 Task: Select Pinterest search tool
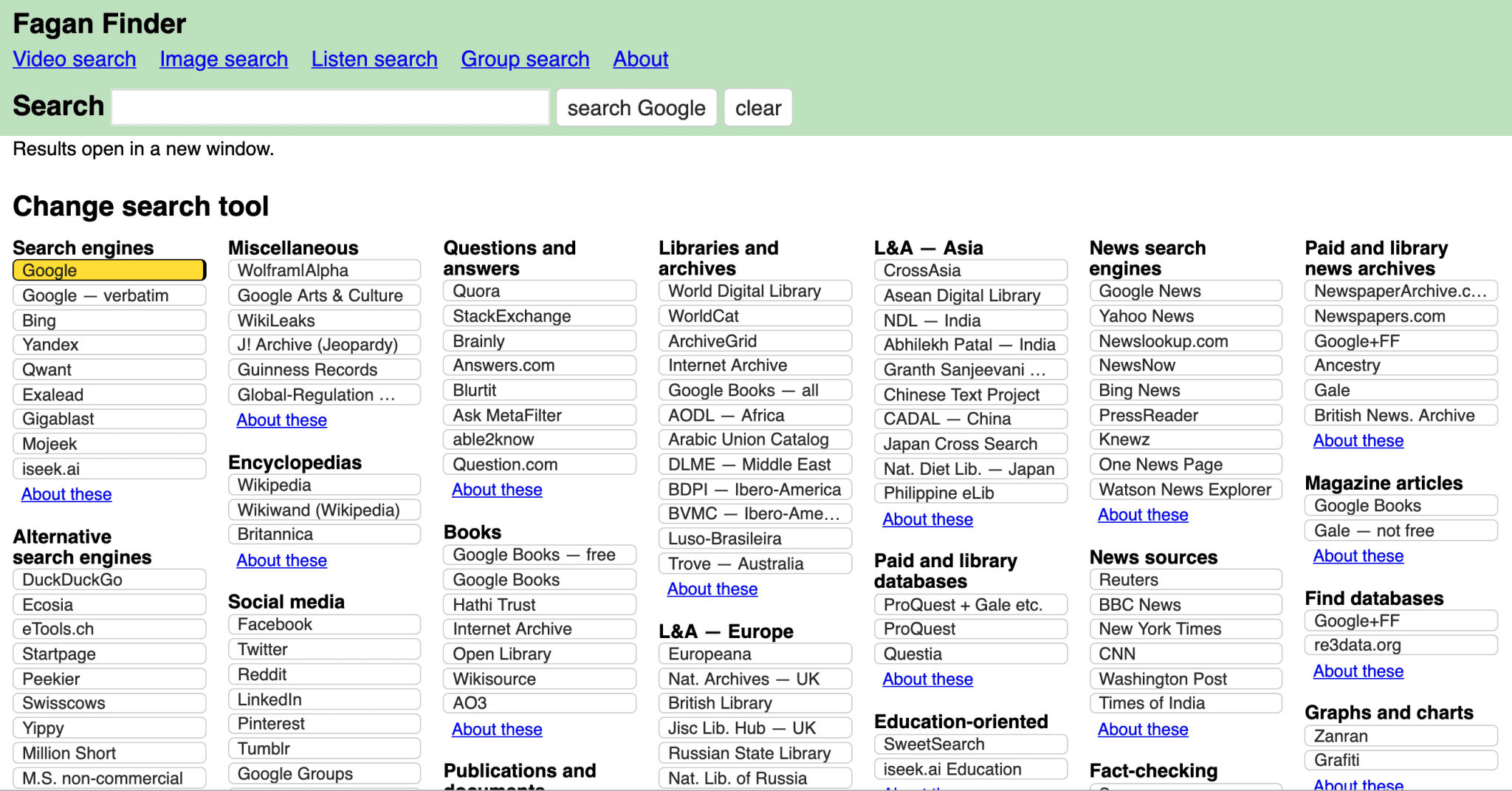coord(325,724)
